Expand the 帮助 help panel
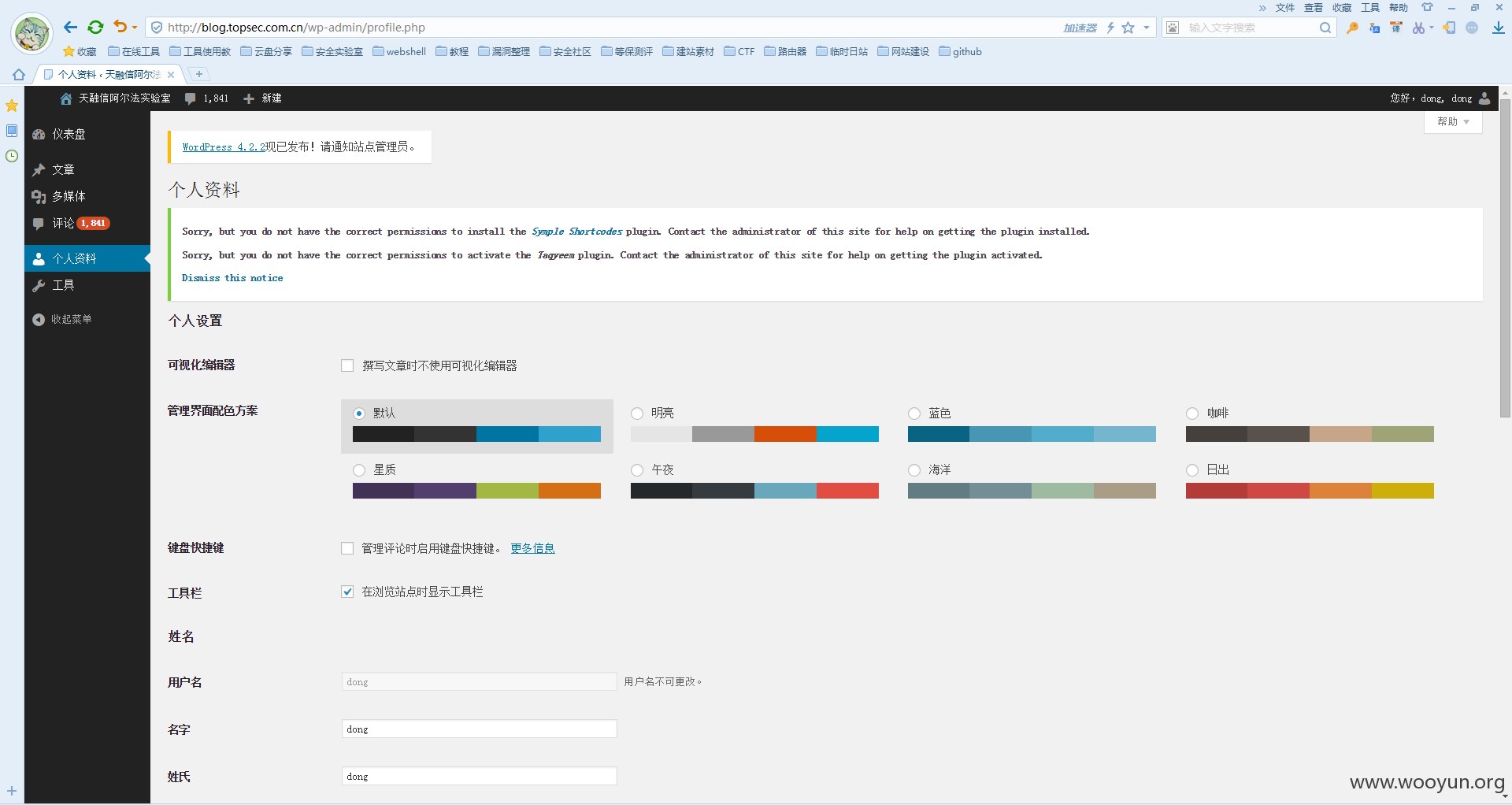Screen dimensions: 1512x805 pos(1453,121)
